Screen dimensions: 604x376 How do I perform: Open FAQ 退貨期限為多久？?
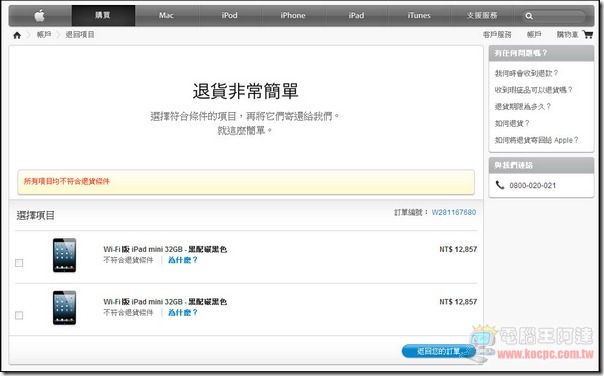click(x=523, y=106)
